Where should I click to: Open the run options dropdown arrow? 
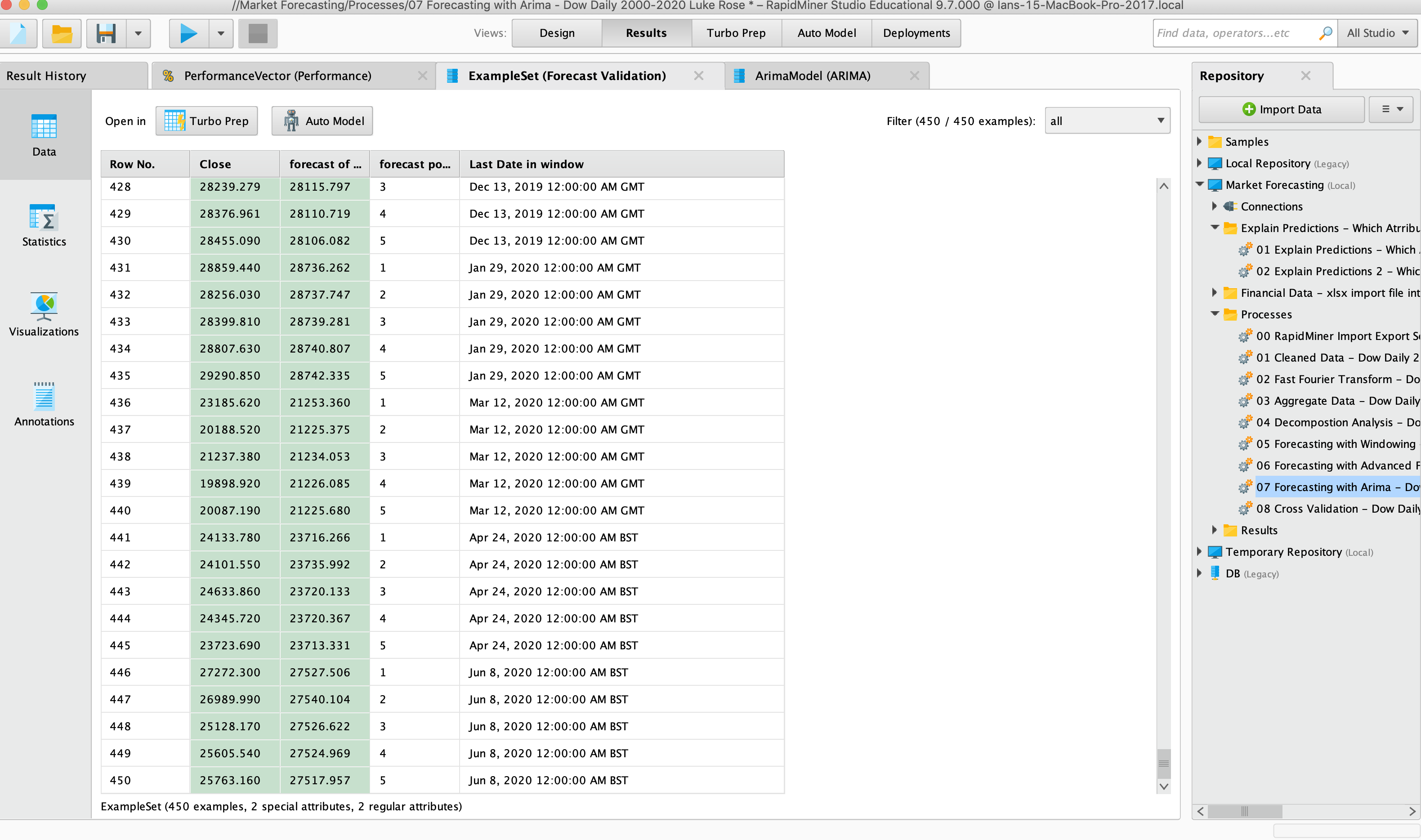coord(221,33)
